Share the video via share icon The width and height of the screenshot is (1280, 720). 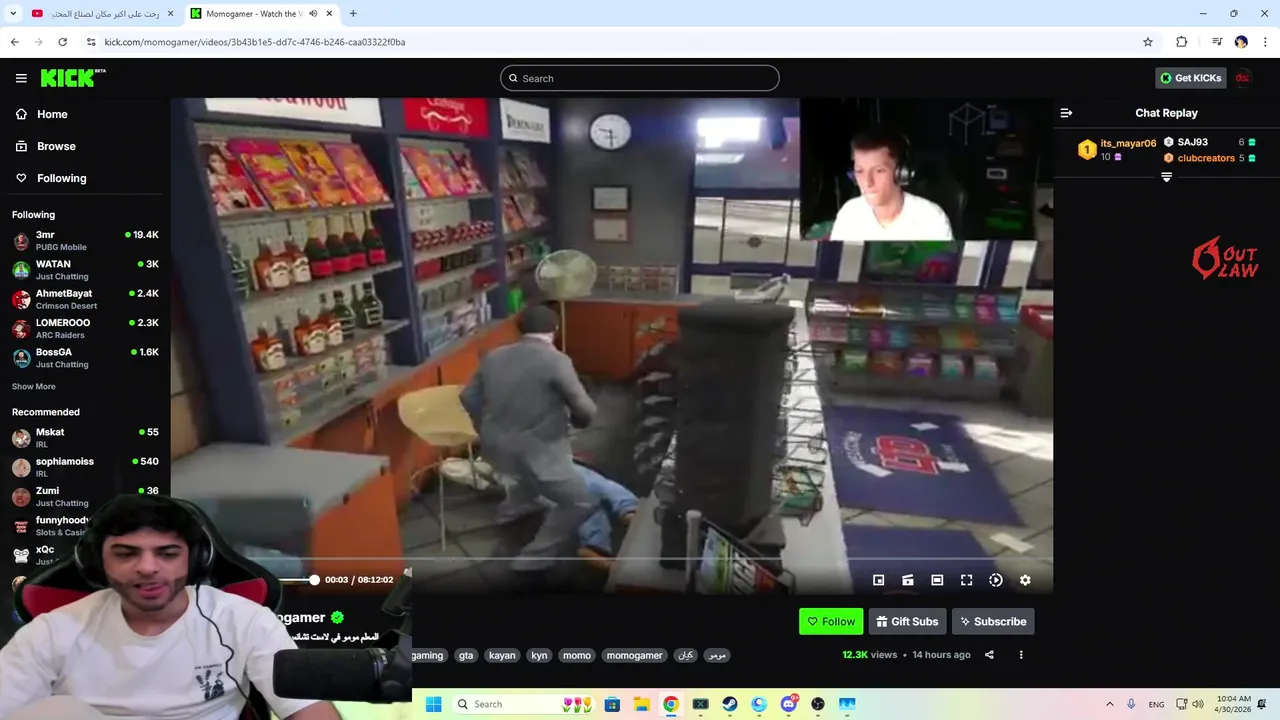click(x=989, y=655)
